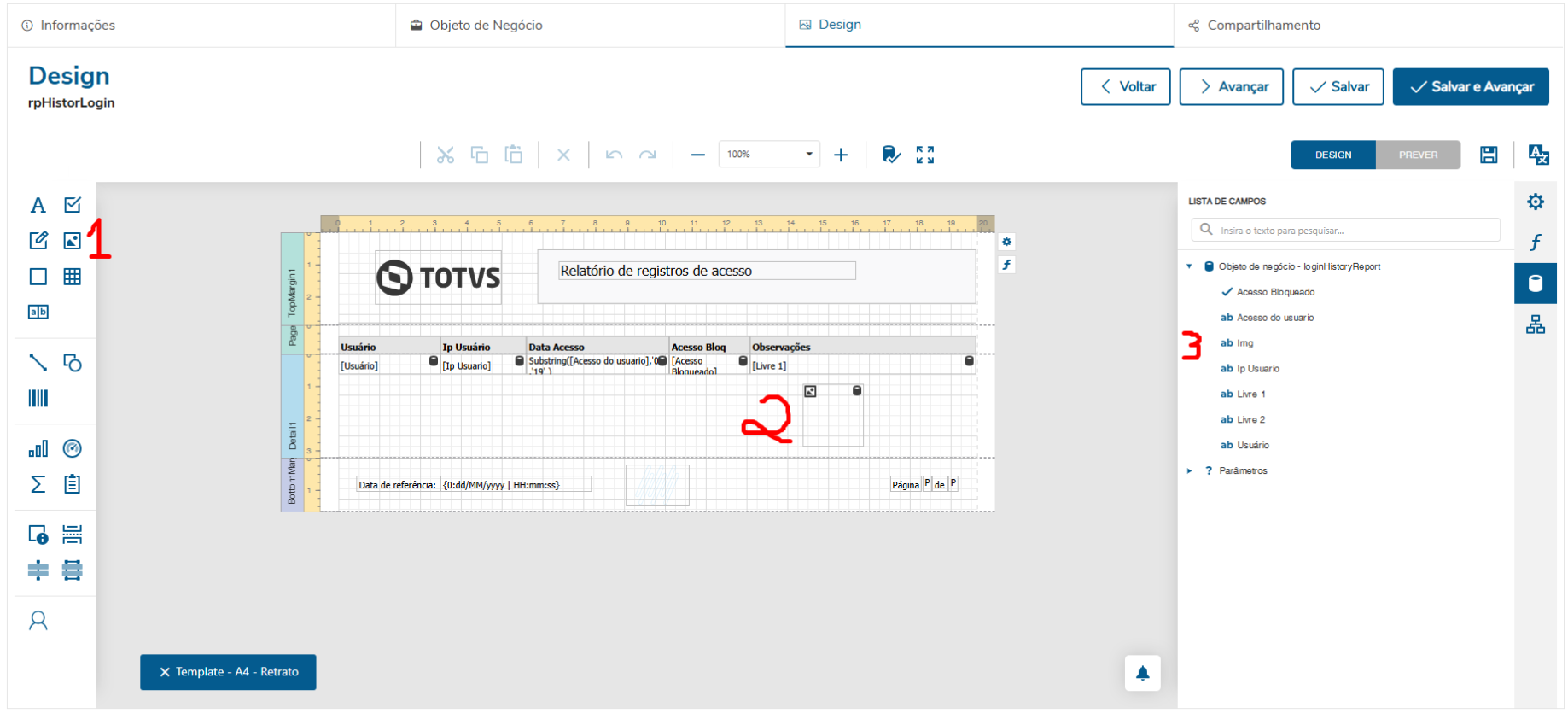This screenshot has width=1568, height=713.
Task: Select the Livre 2 field
Action: click(x=1250, y=420)
